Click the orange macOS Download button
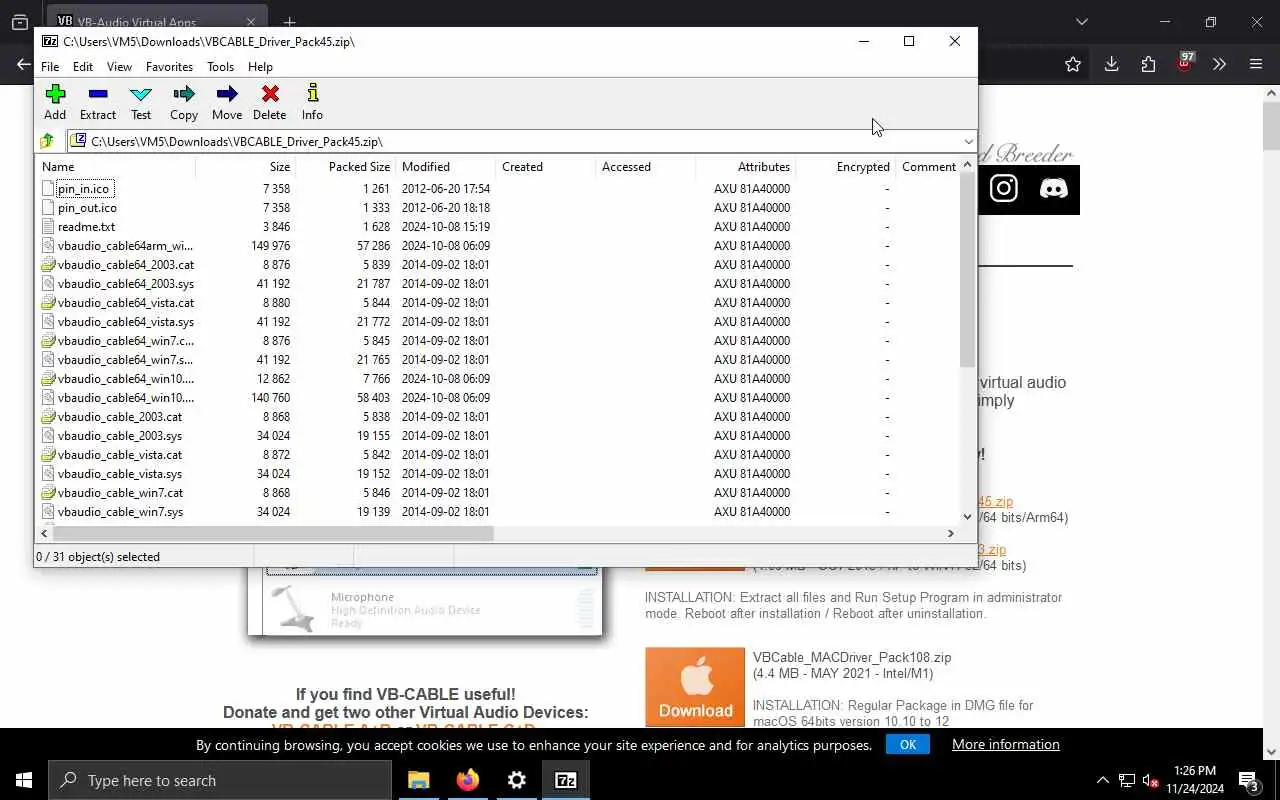Image resolution: width=1280 pixels, height=800 pixels. click(x=695, y=687)
